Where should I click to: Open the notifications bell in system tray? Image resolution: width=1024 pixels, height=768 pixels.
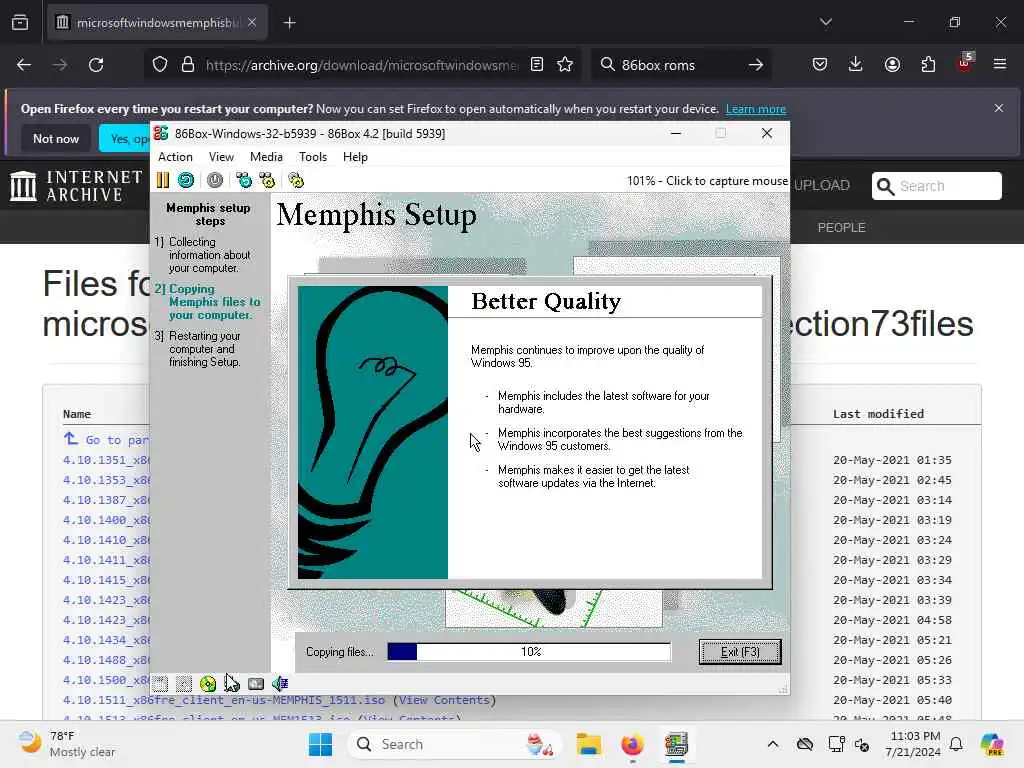(x=956, y=744)
